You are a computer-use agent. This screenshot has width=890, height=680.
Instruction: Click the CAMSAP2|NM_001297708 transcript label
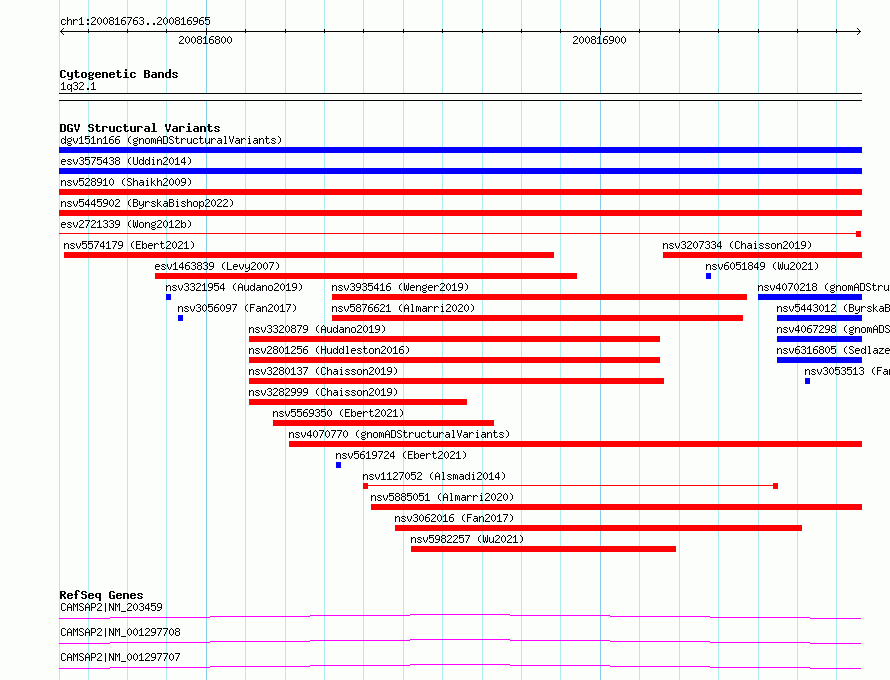tap(120, 632)
